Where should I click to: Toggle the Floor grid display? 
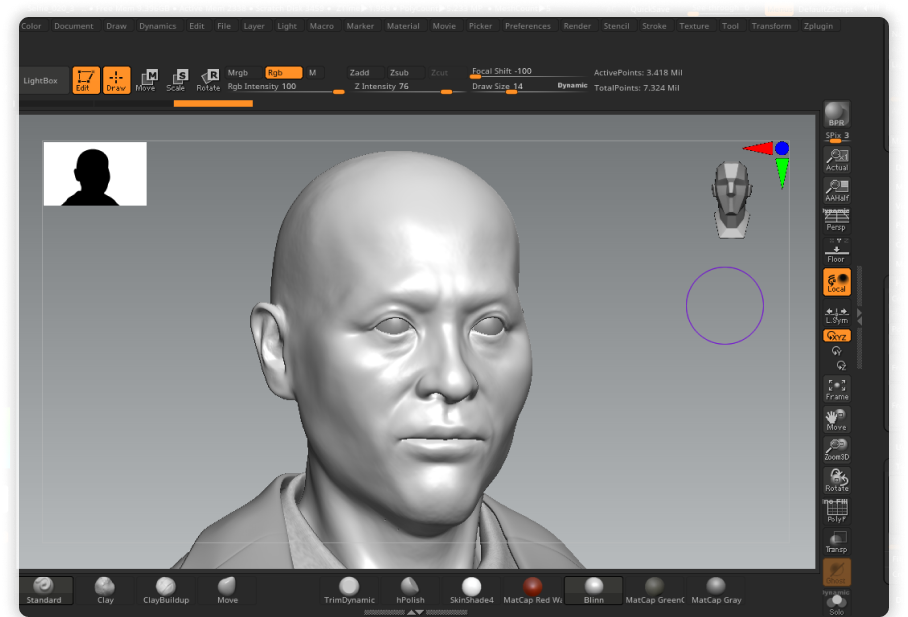pyautogui.click(x=837, y=252)
